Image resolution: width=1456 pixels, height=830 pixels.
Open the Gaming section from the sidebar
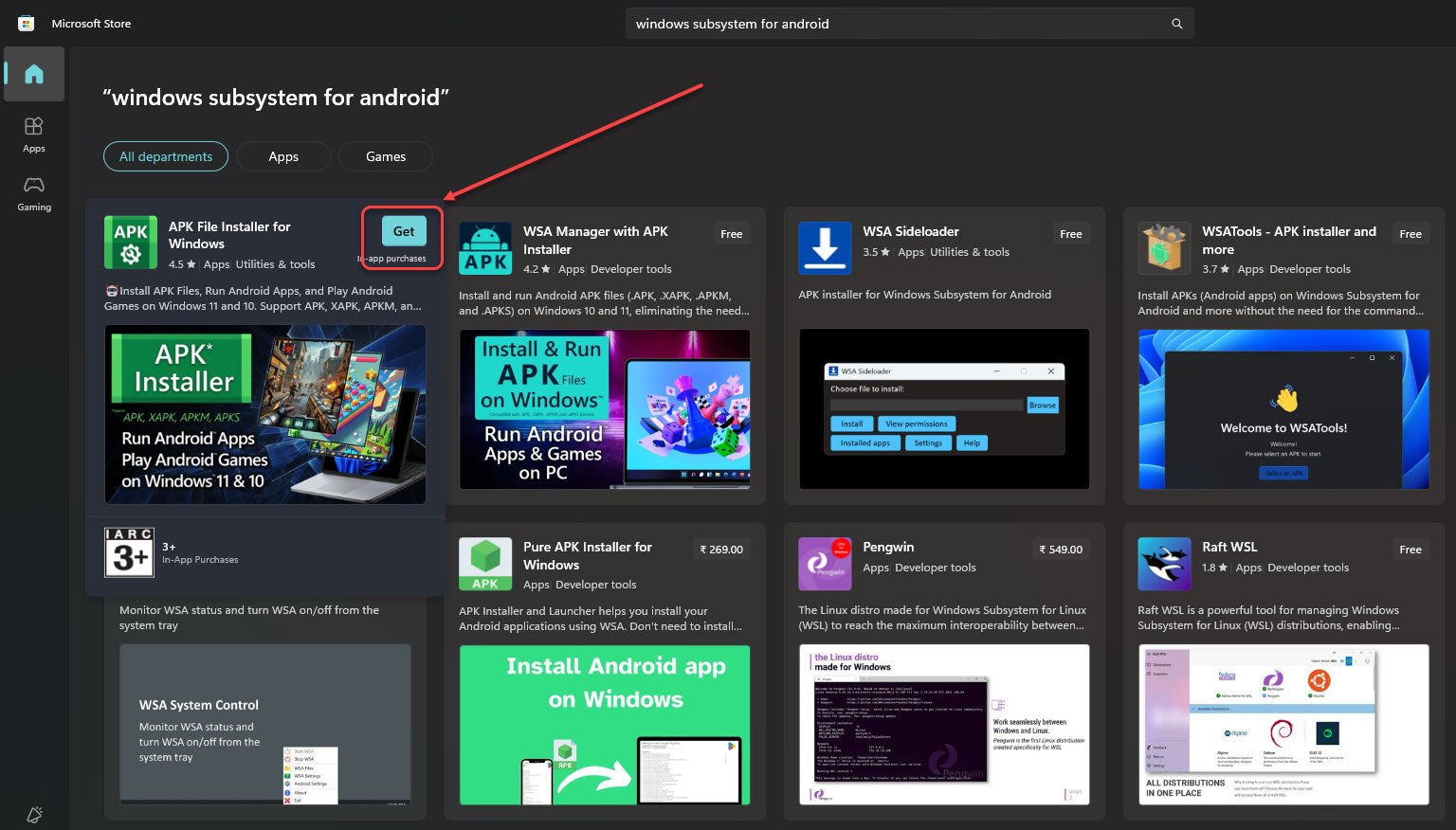pos(33,192)
